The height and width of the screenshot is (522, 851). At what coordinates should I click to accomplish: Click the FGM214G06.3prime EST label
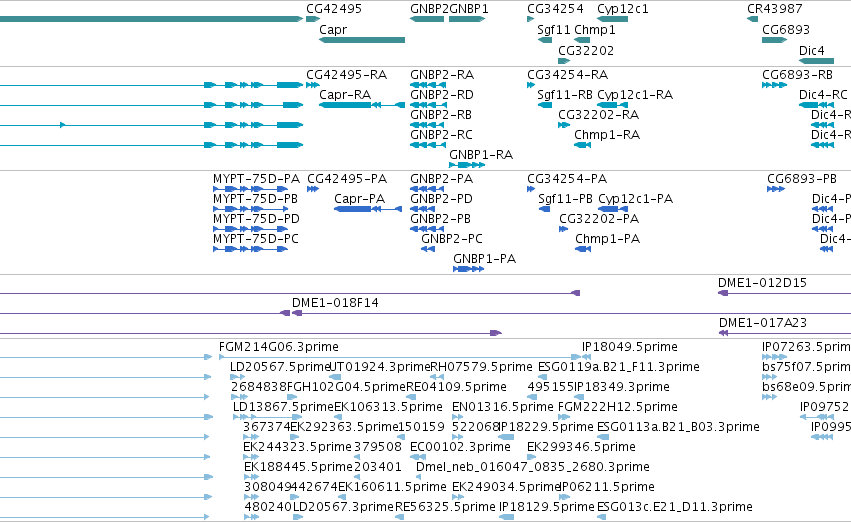(x=279, y=347)
